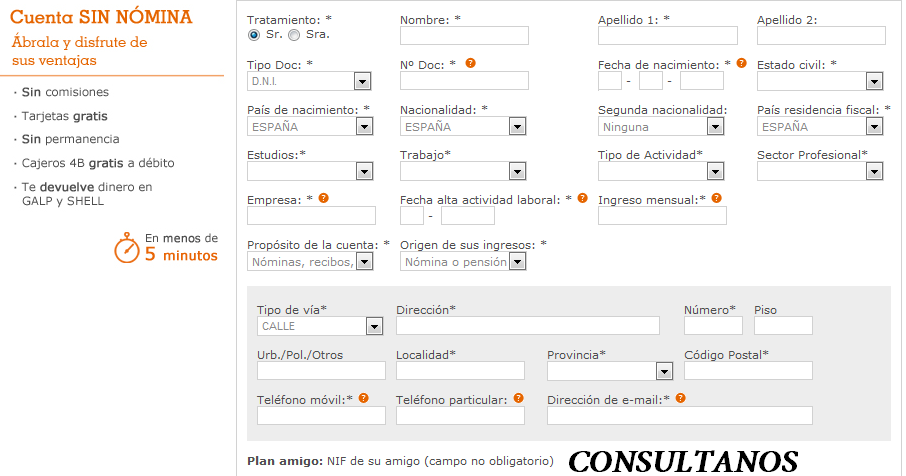This screenshot has width=906, height=476.
Task: Click help icon beside Ingreso mensual
Action: click(716, 198)
